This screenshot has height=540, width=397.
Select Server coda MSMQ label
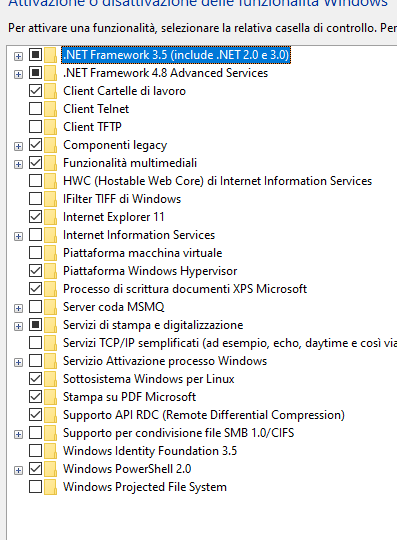(x=114, y=307)
